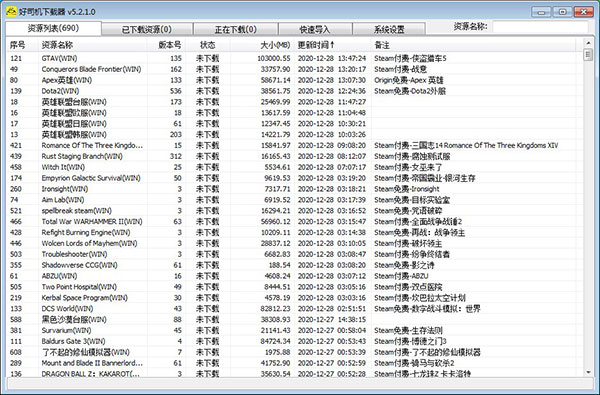Click note Origin免费-Apex 英雄
600x395 pixels.
409,80
